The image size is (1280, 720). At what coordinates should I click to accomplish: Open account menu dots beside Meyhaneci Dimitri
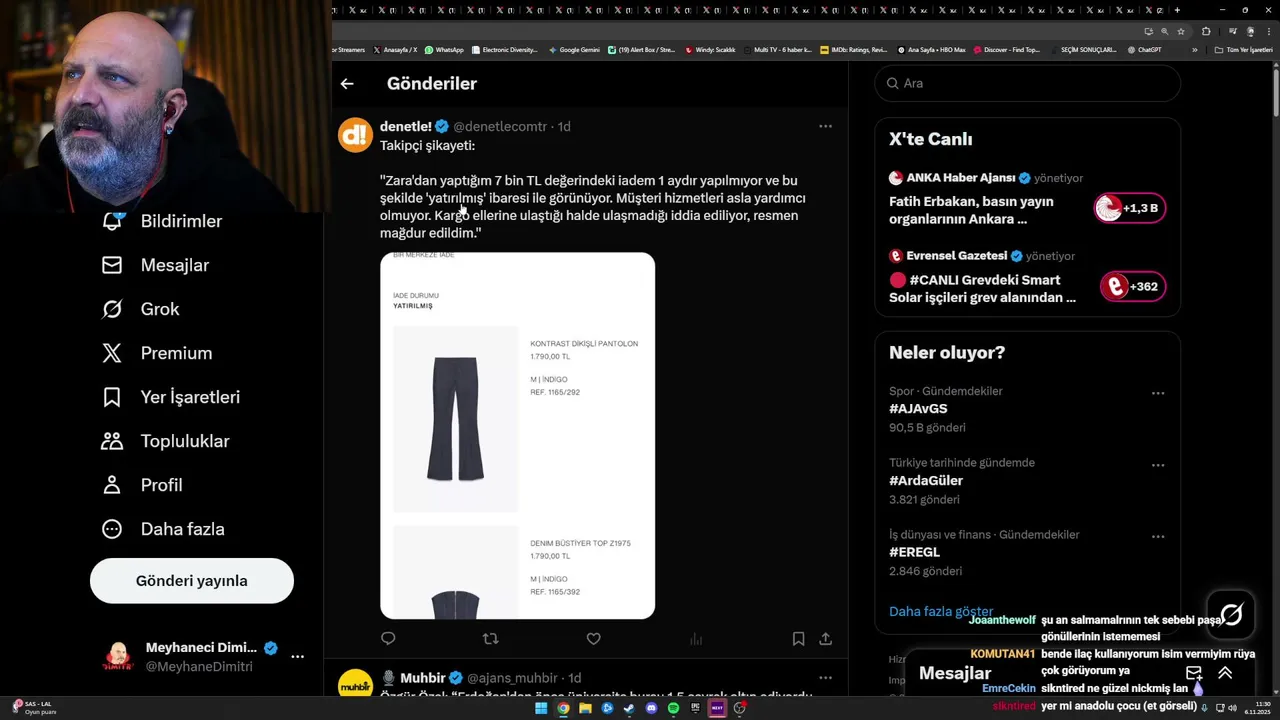coord(297,657)
